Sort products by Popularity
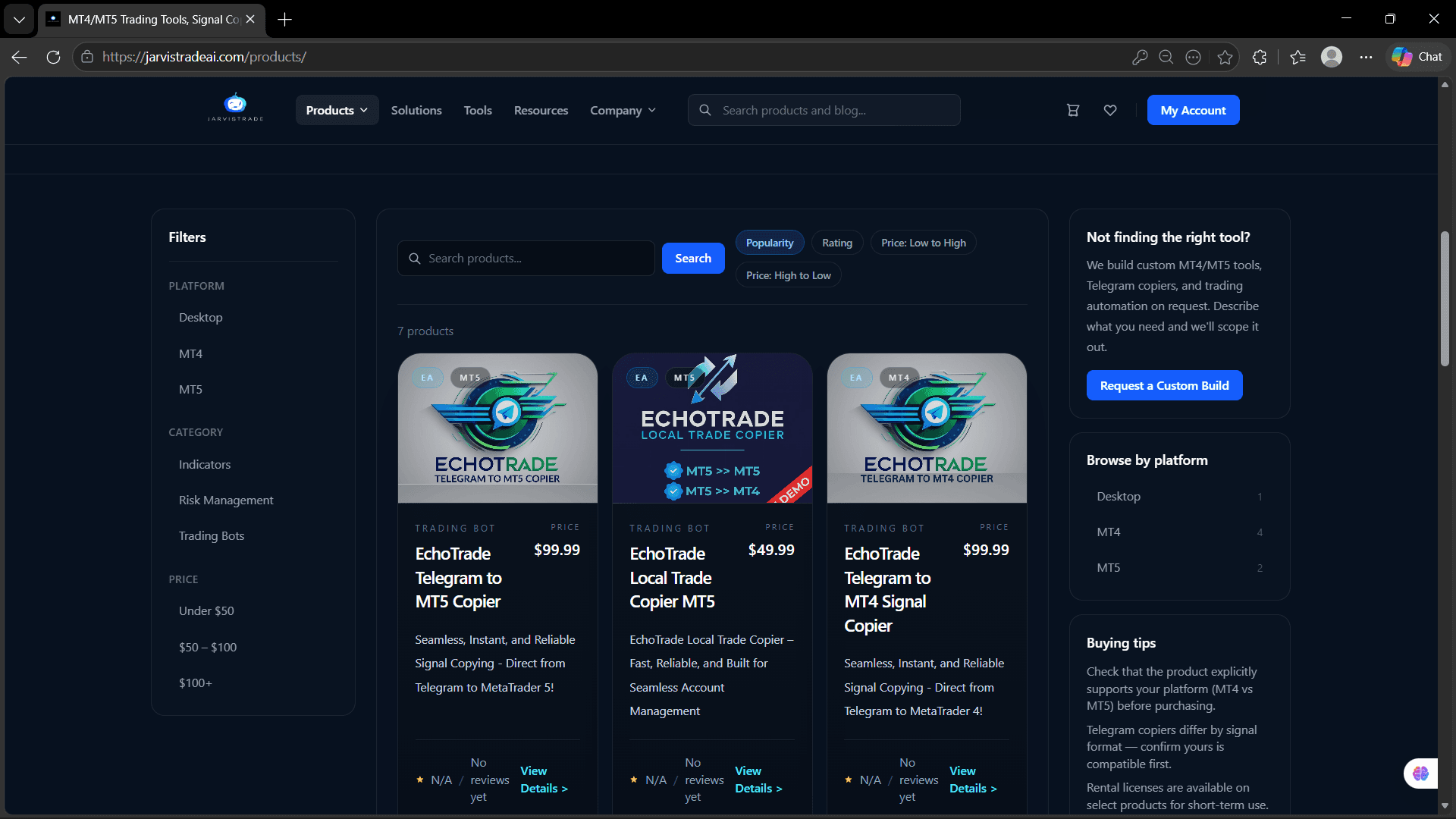The image size is (1456, 819). (x=770, y=243)
